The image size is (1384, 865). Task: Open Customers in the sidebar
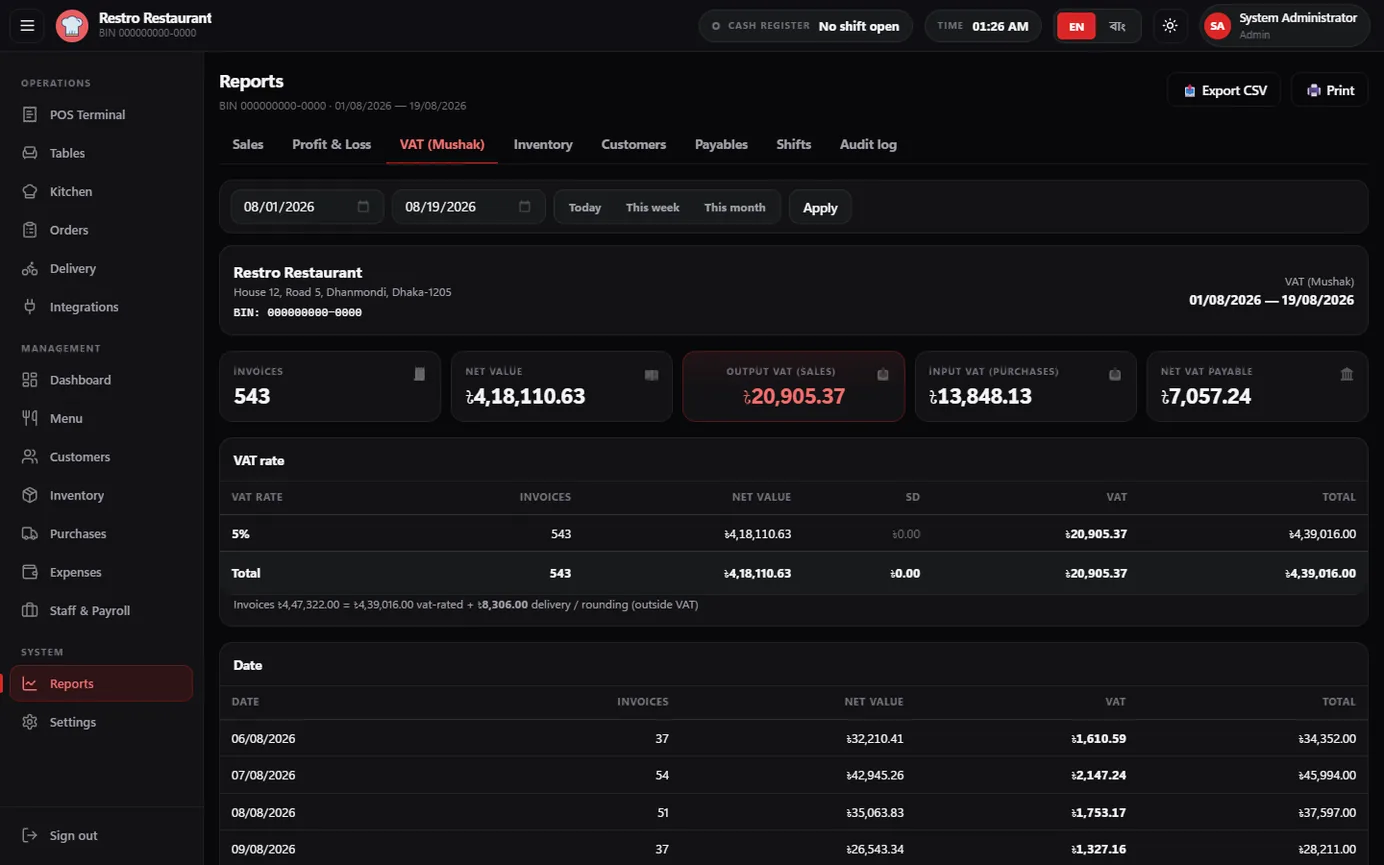[x=101, y=457]
